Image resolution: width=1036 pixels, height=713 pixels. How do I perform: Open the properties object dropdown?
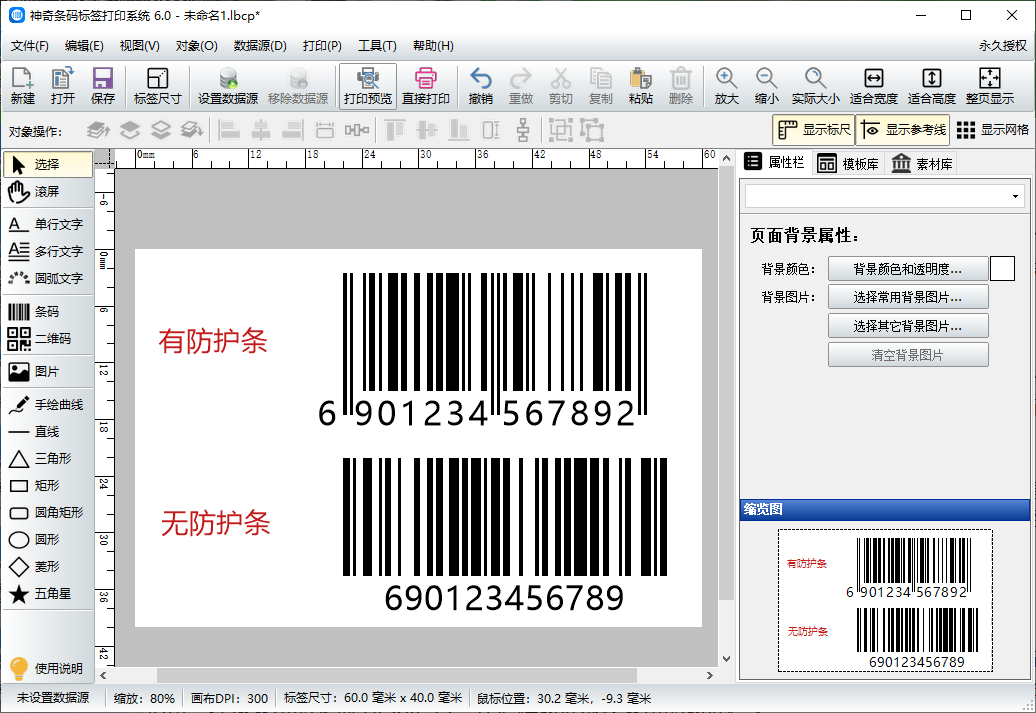[x=885, y=196]
